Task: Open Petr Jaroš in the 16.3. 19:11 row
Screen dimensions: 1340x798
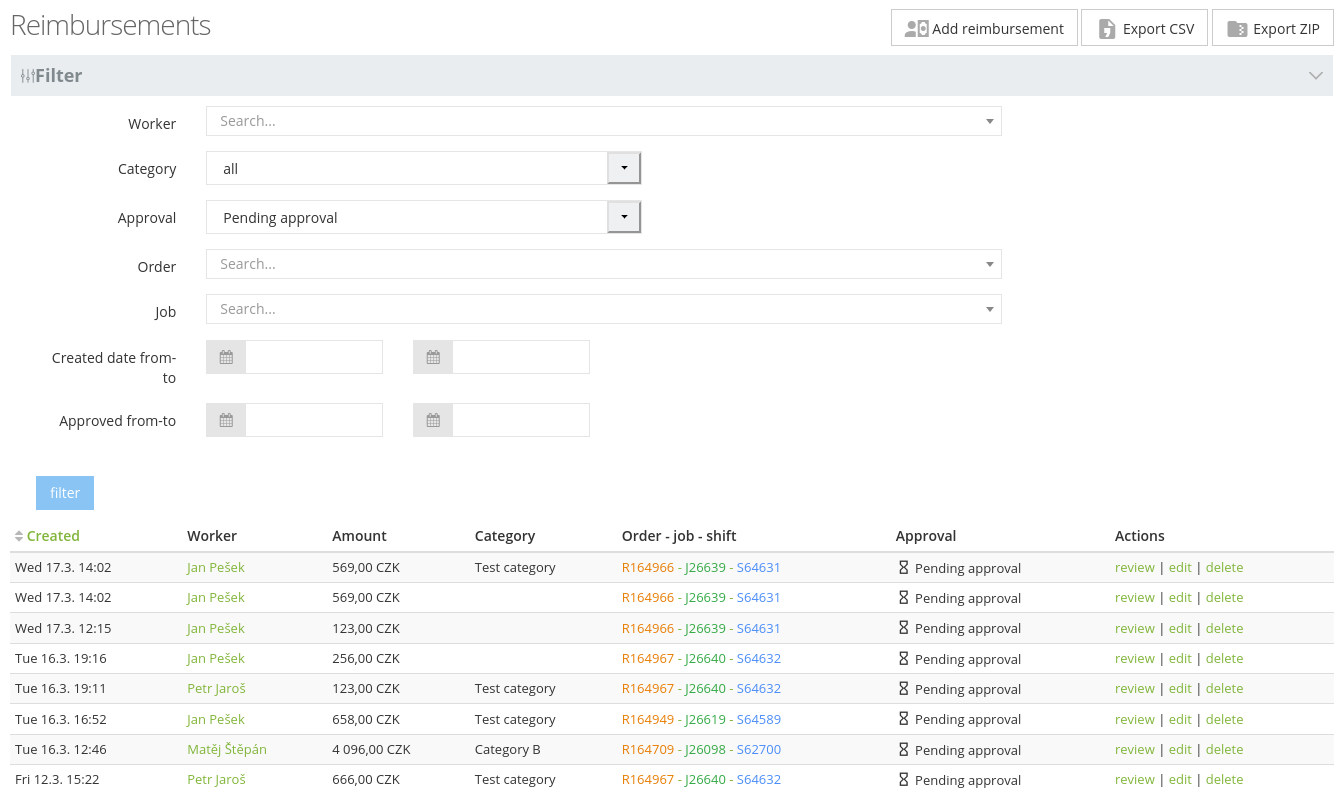Action: (216, 688)
